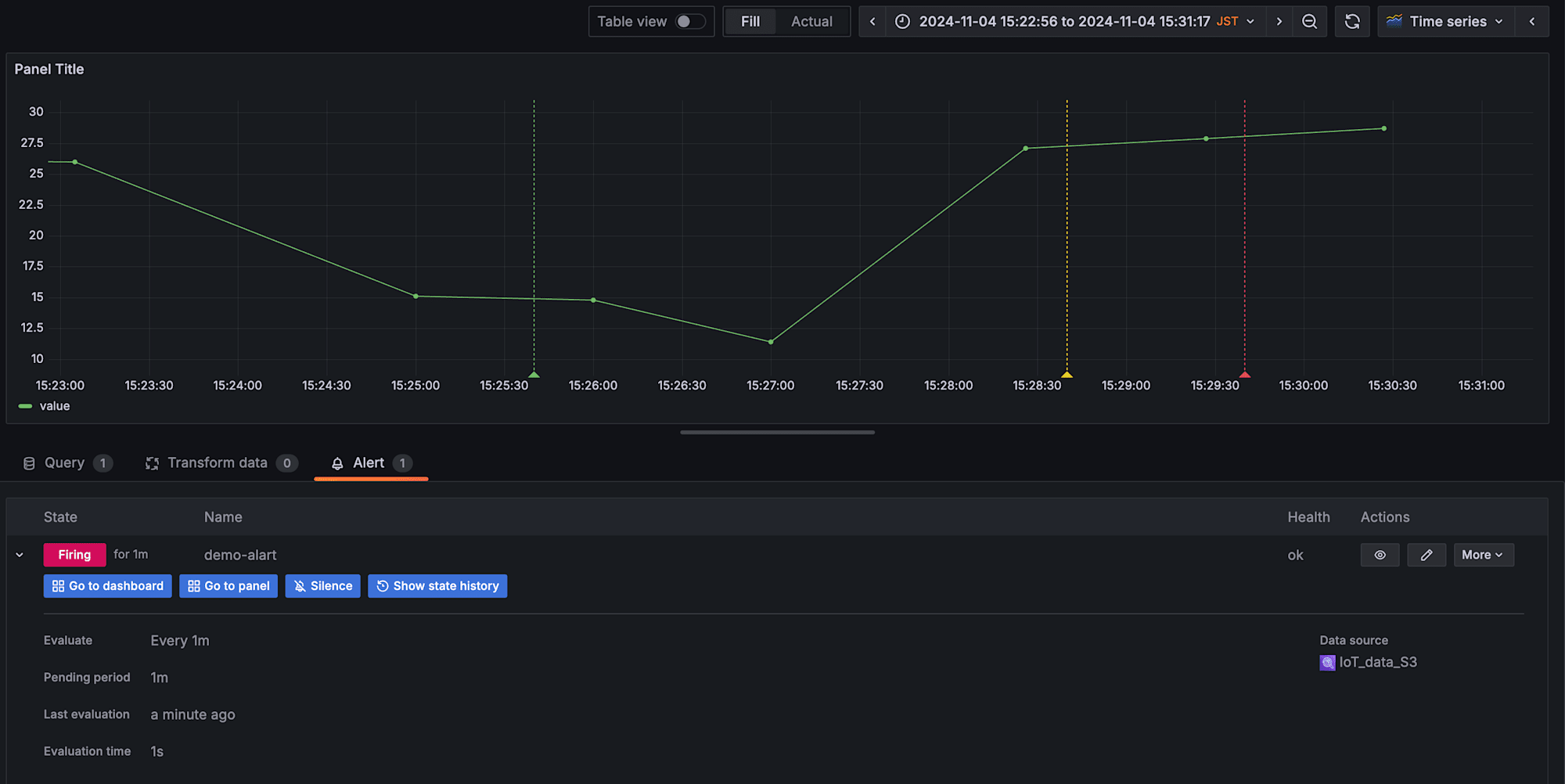Viewport: 1565px width, 784px height.
Task: Click the Every 1m evaluate value
Action: [x=180, y=641]
